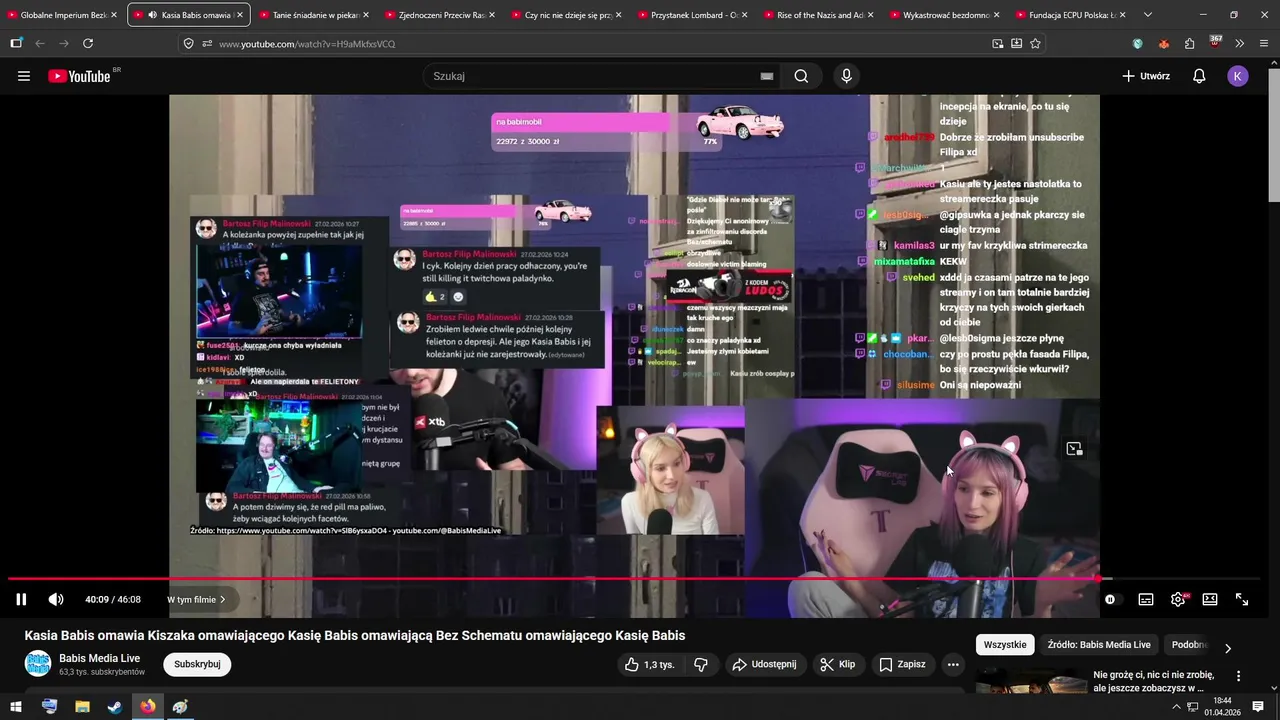Open options for 'Nie grożę ci' recommendation
This screenshot has height=720, width=1280.
coord(1239,676)
